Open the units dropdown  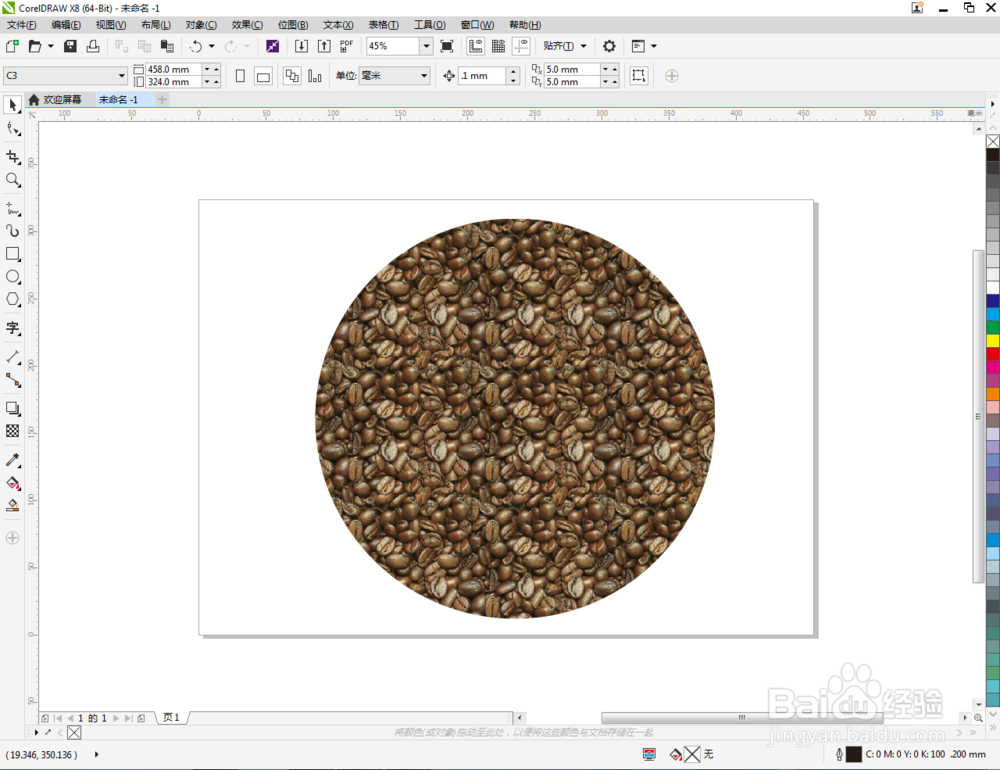(424, 75)
